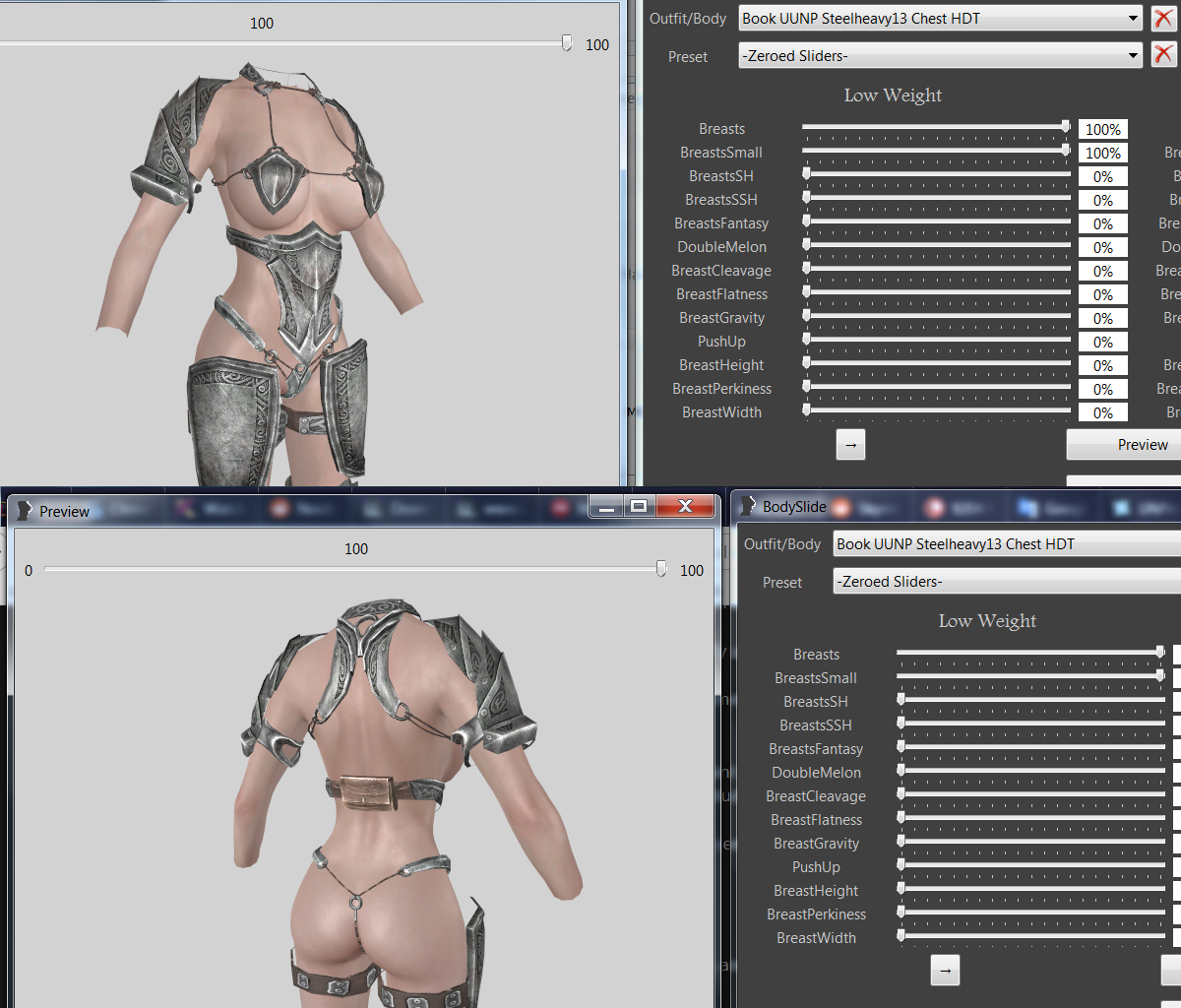Adjust PushUp slider in lower BodySlide window
The width and height of the screenshot is (1181, 1008).
(1030, 866)
